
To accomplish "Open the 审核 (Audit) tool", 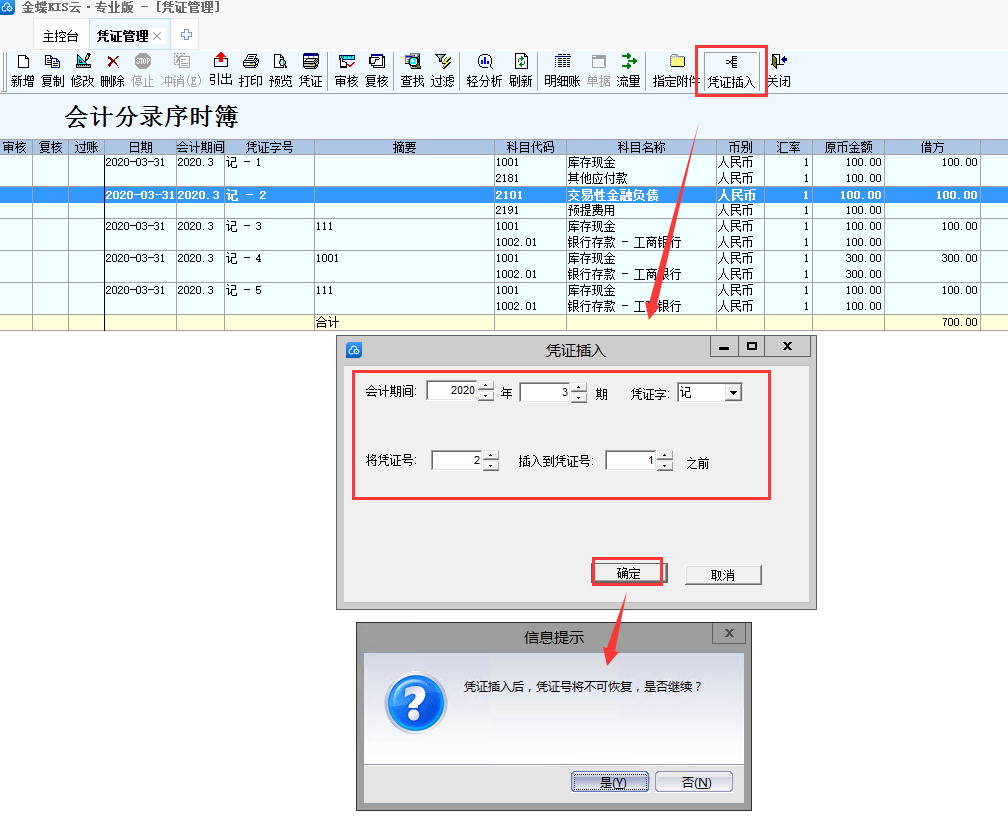I will pyautogui.click(x=347, y=70).
